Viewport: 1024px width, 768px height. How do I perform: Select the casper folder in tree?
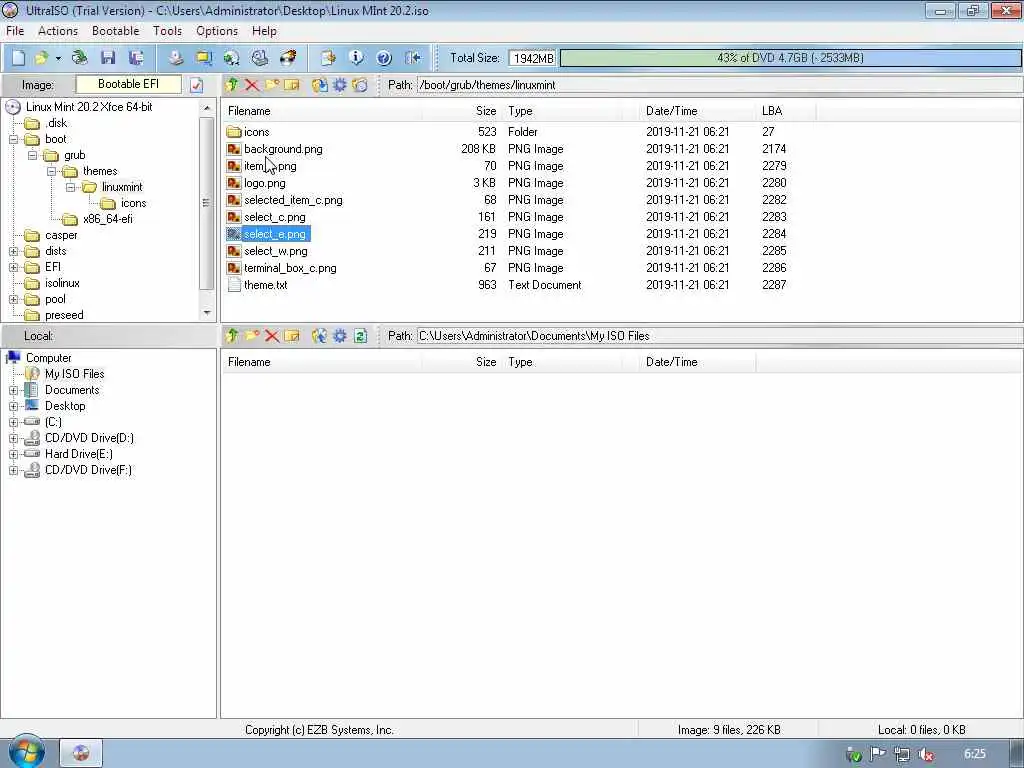point(61,235)
